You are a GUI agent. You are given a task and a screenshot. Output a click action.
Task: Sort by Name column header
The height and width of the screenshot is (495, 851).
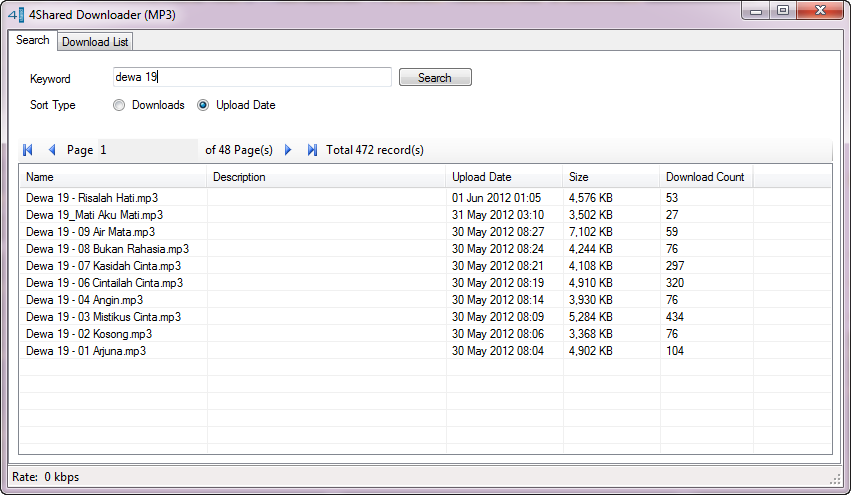pyautogui.click(x=113, y=177)
